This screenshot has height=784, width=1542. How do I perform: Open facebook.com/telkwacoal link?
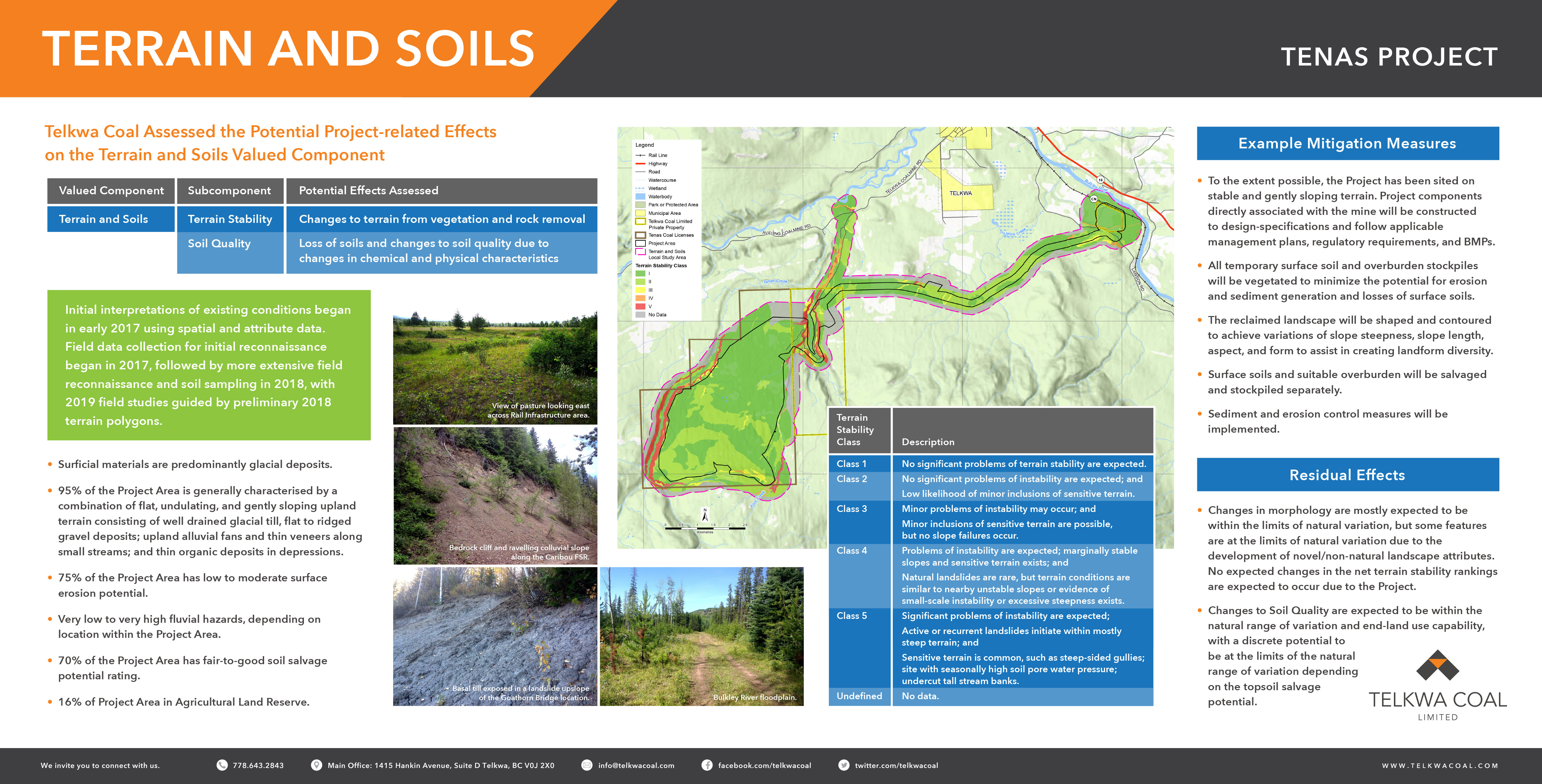tap(765, 765)
